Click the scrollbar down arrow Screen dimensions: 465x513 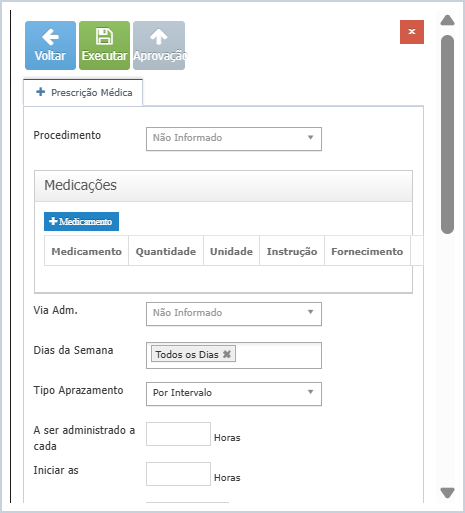coord(447,493)
